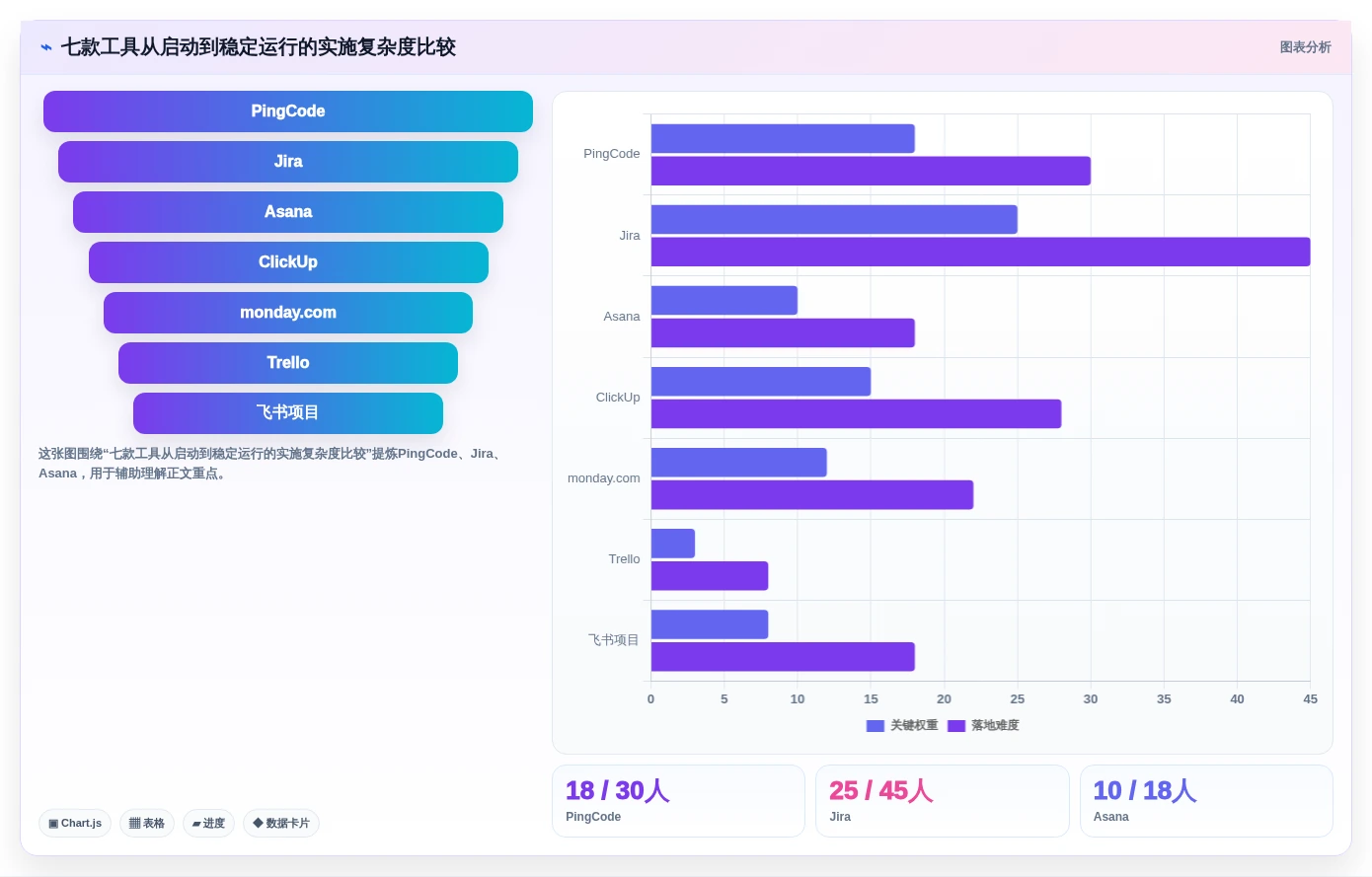Click monday.com's 关键权重 bar in chart
This screenshot has height=877, width=1372.
(739, 463)
